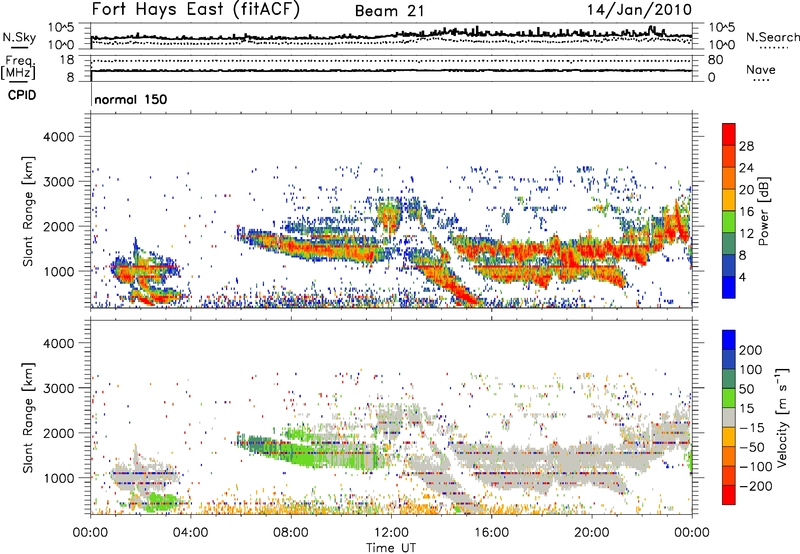Screen dimensions: 800x554
Task: Click the red swatch atop Power colorbar
Action: click(729, 135)
